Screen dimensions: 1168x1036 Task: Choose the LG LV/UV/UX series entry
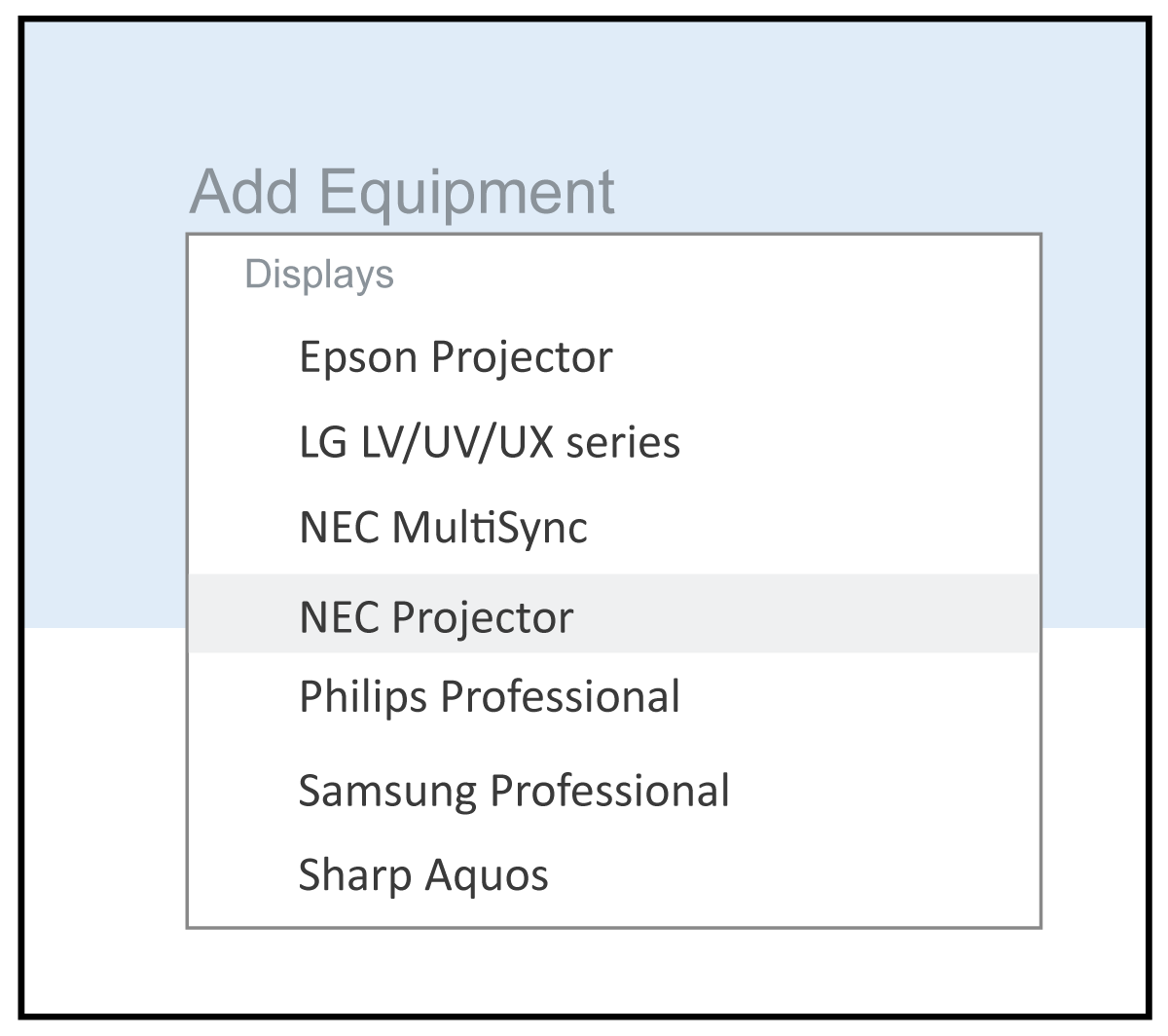[489, 443]
